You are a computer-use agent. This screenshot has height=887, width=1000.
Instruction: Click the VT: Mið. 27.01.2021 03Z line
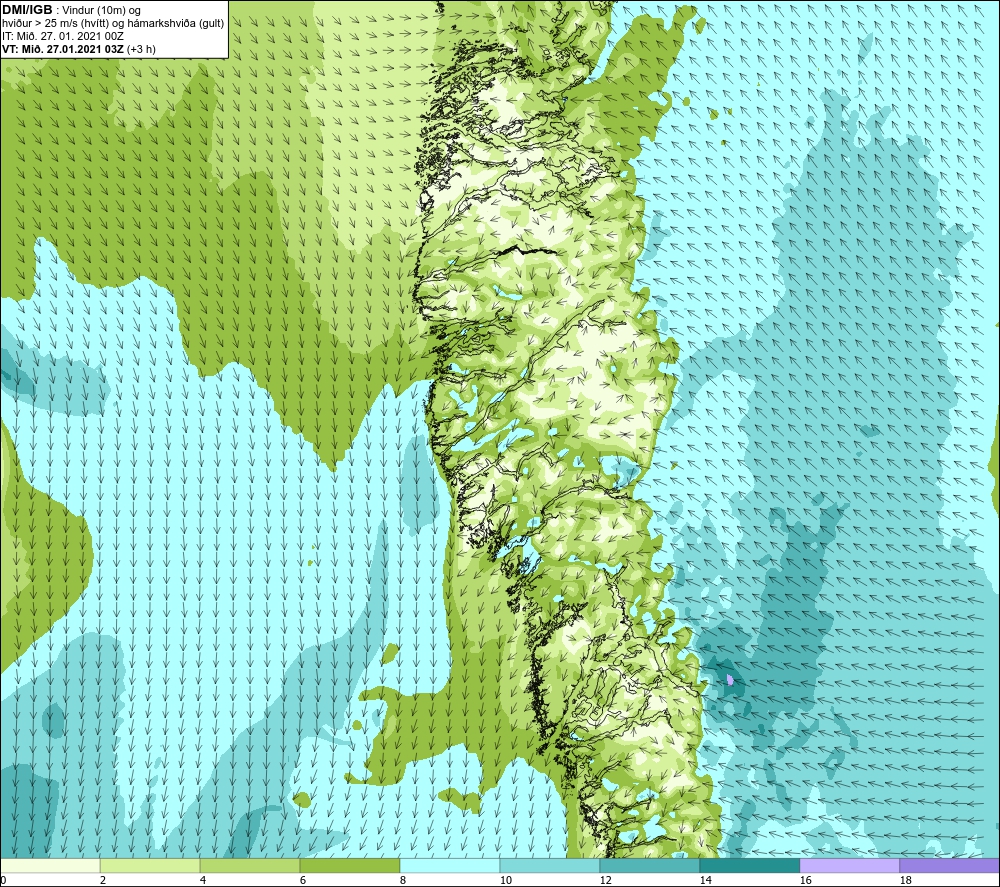click(78, 48)
